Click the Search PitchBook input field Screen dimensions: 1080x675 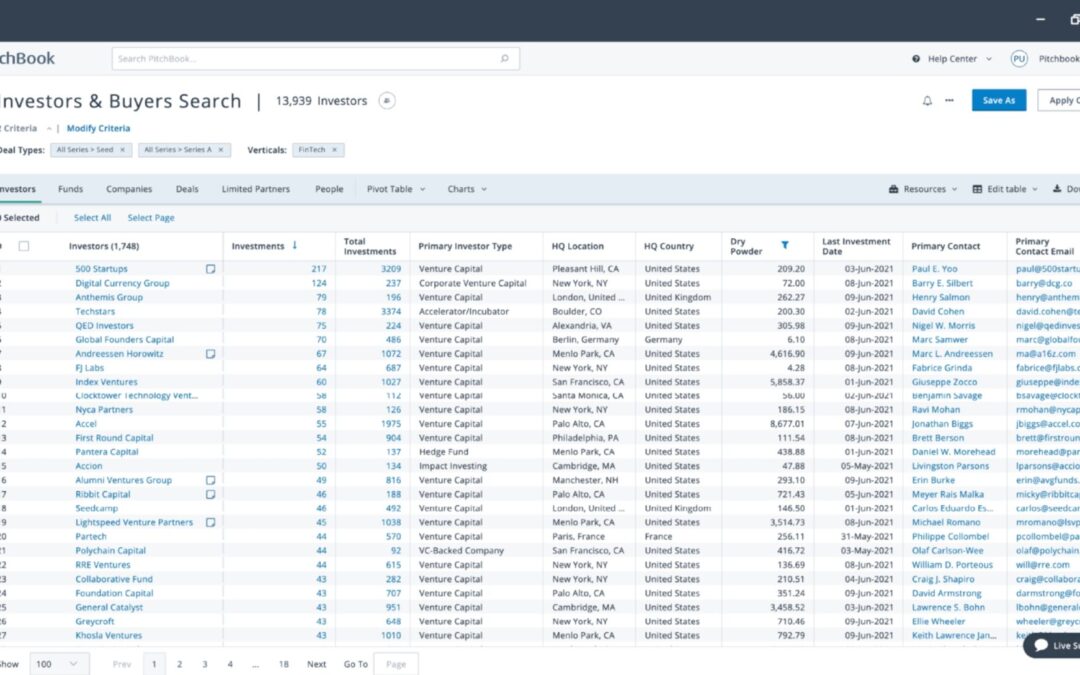coord(315,59)
